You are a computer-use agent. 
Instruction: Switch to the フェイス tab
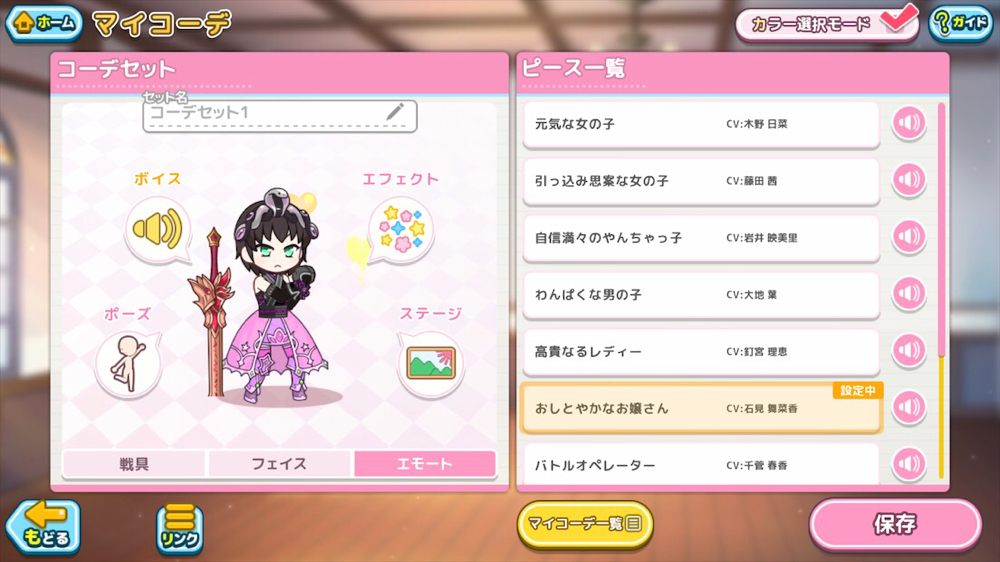click(279, 464)
